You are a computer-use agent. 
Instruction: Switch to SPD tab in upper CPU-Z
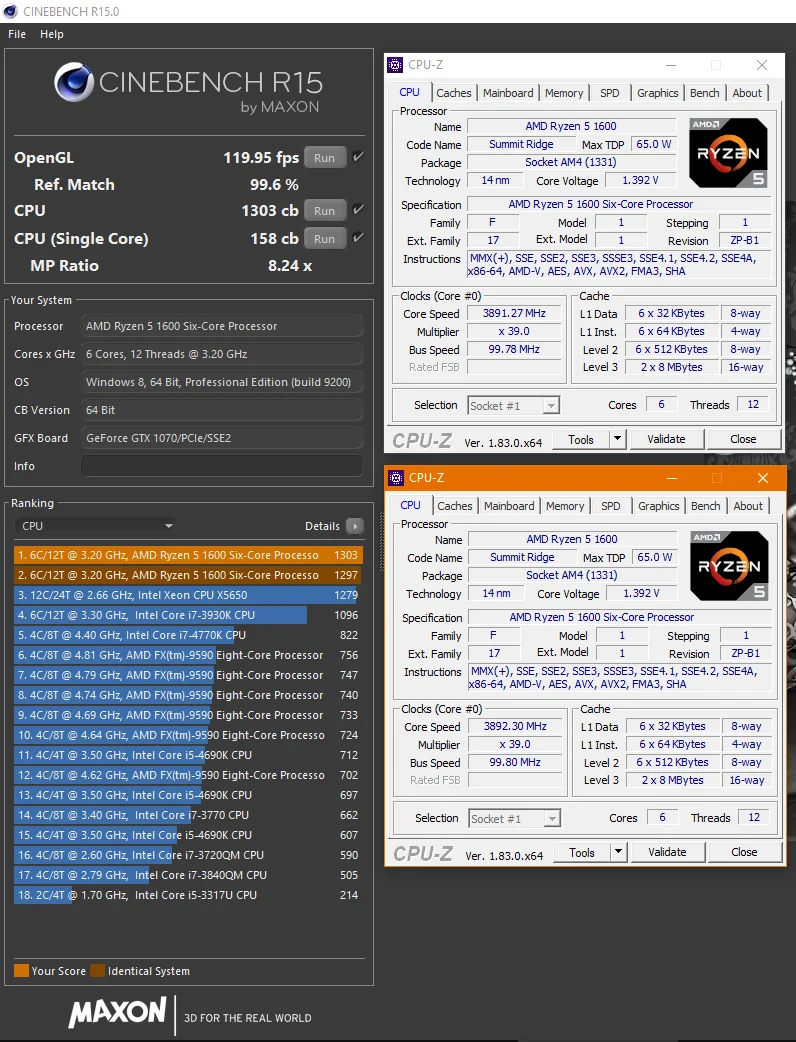pyautogui.click(x=609, y=93)
